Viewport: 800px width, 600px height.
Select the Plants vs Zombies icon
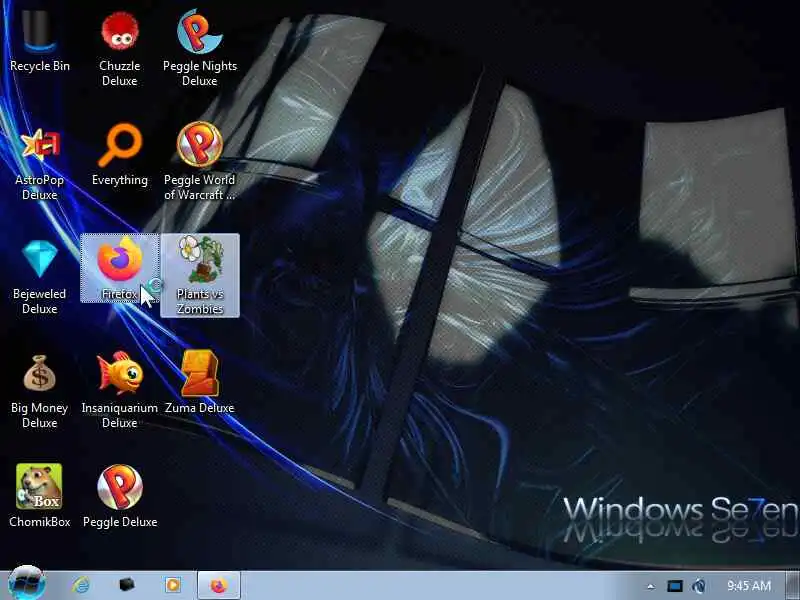click(199, 276)
